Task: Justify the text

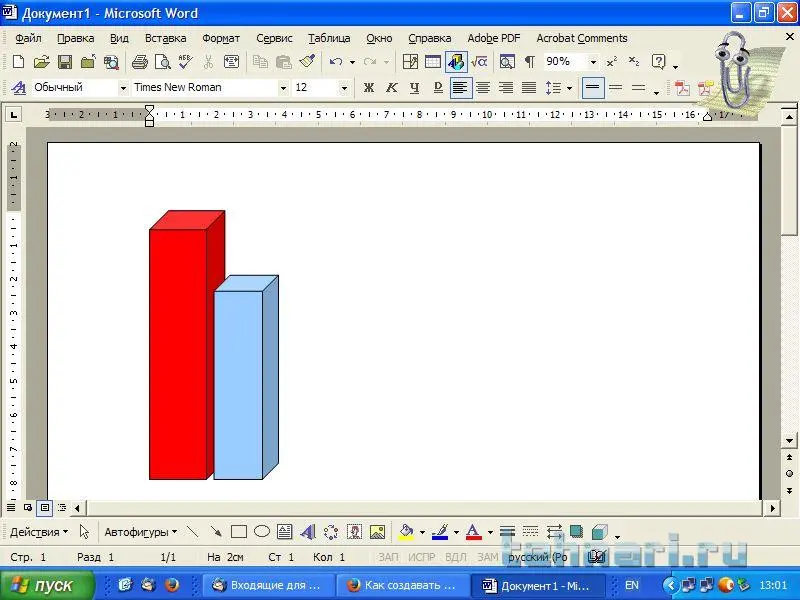Action: [529, 88]
